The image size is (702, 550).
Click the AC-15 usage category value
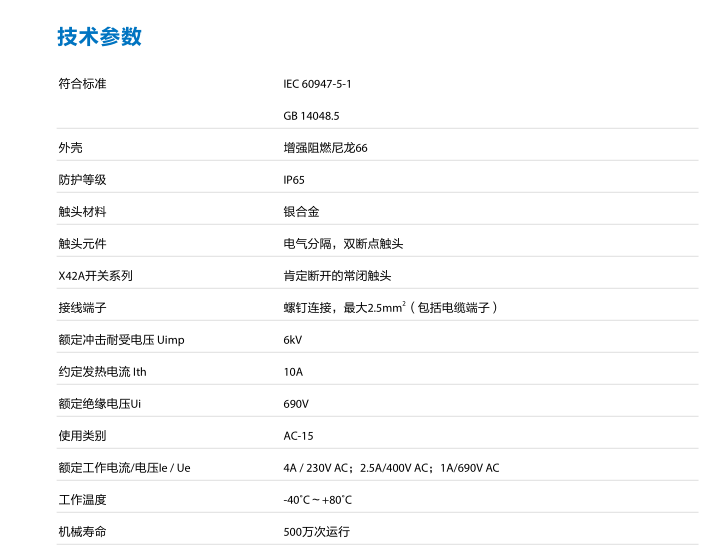tap(298, 436)
